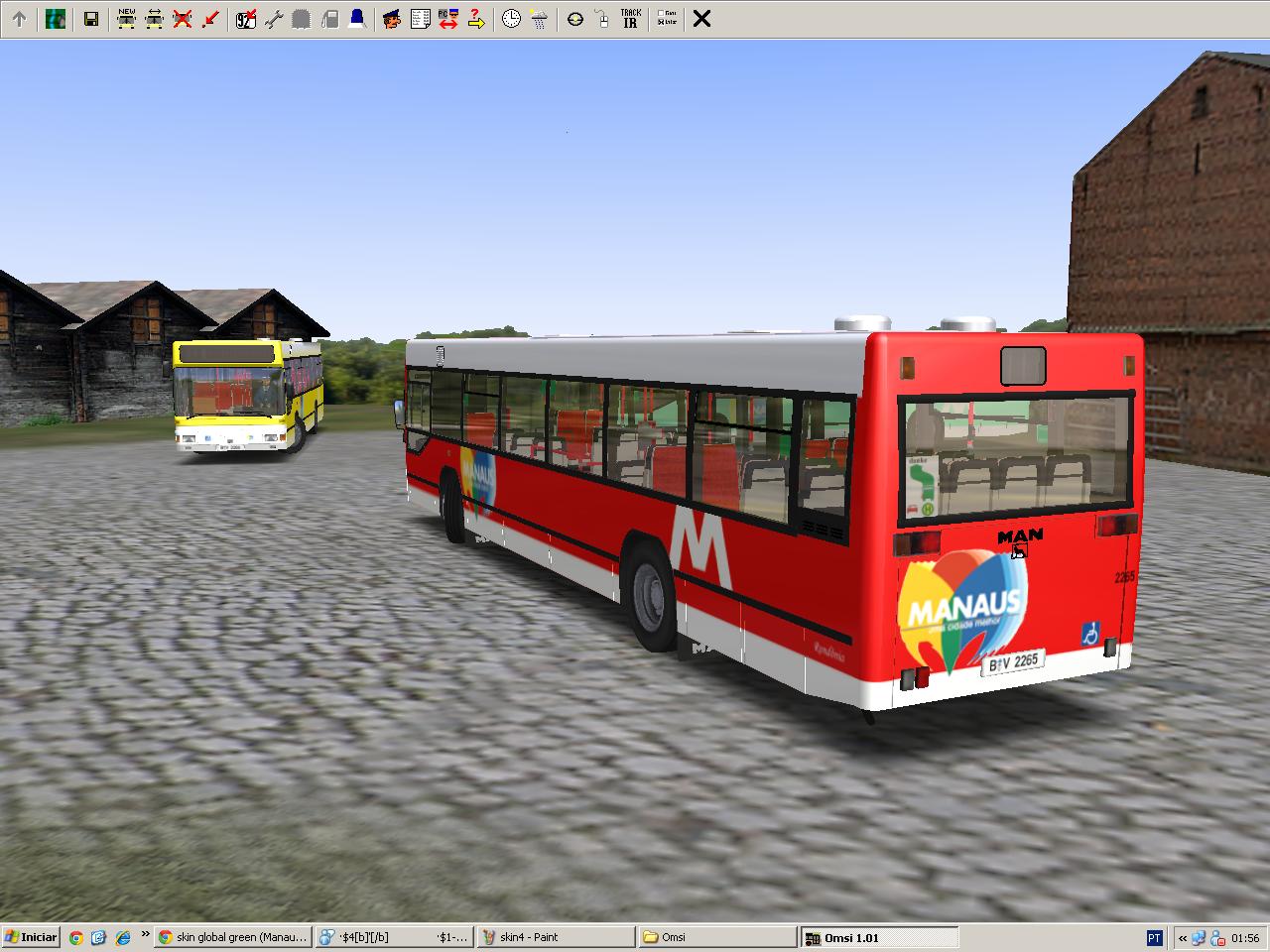Expand hidden system tray icons
Screen dimensions: 1270x952
tap(1183, 937)
